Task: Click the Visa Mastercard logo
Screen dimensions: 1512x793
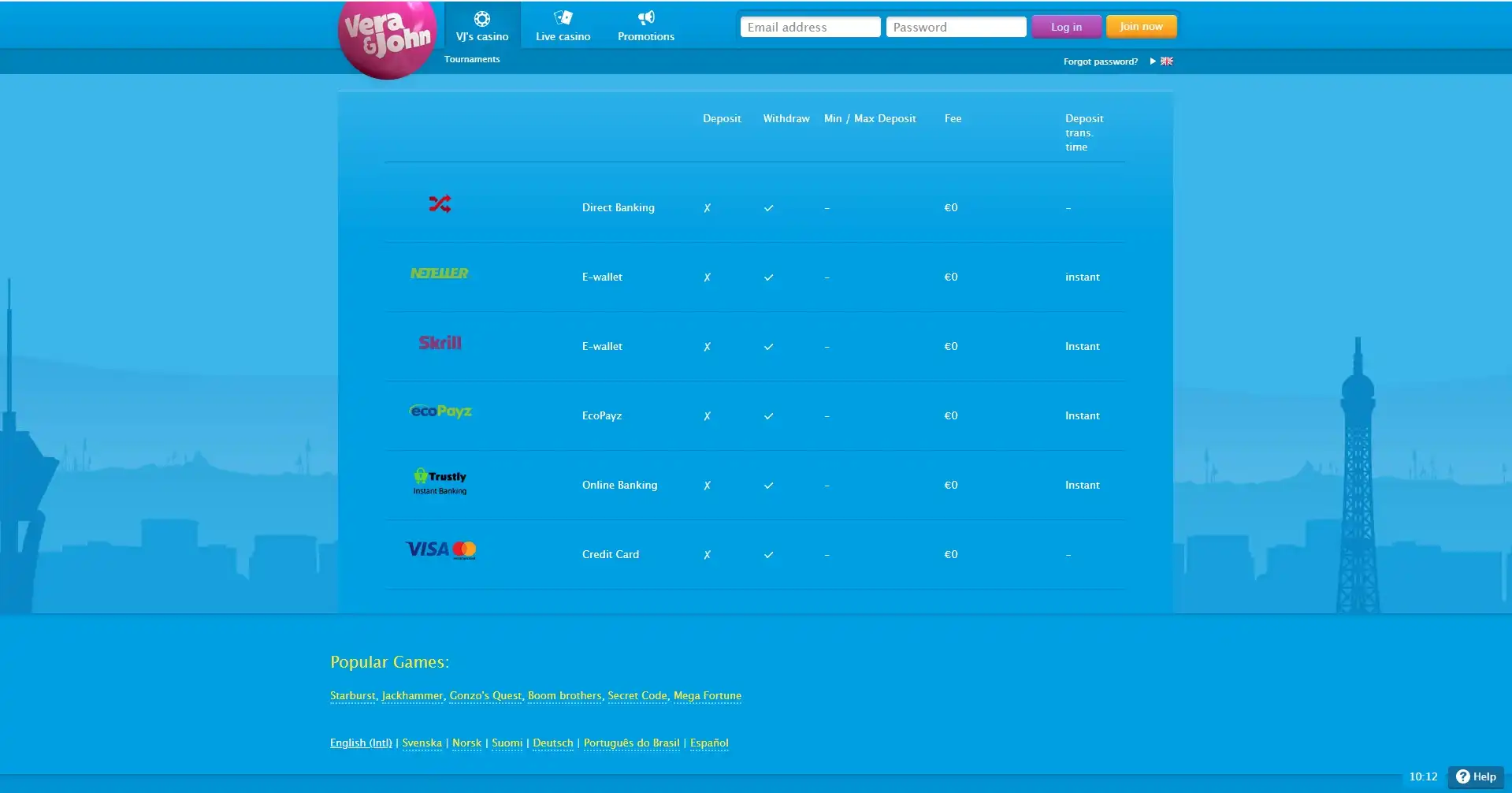Action: [x=440, y=549]
